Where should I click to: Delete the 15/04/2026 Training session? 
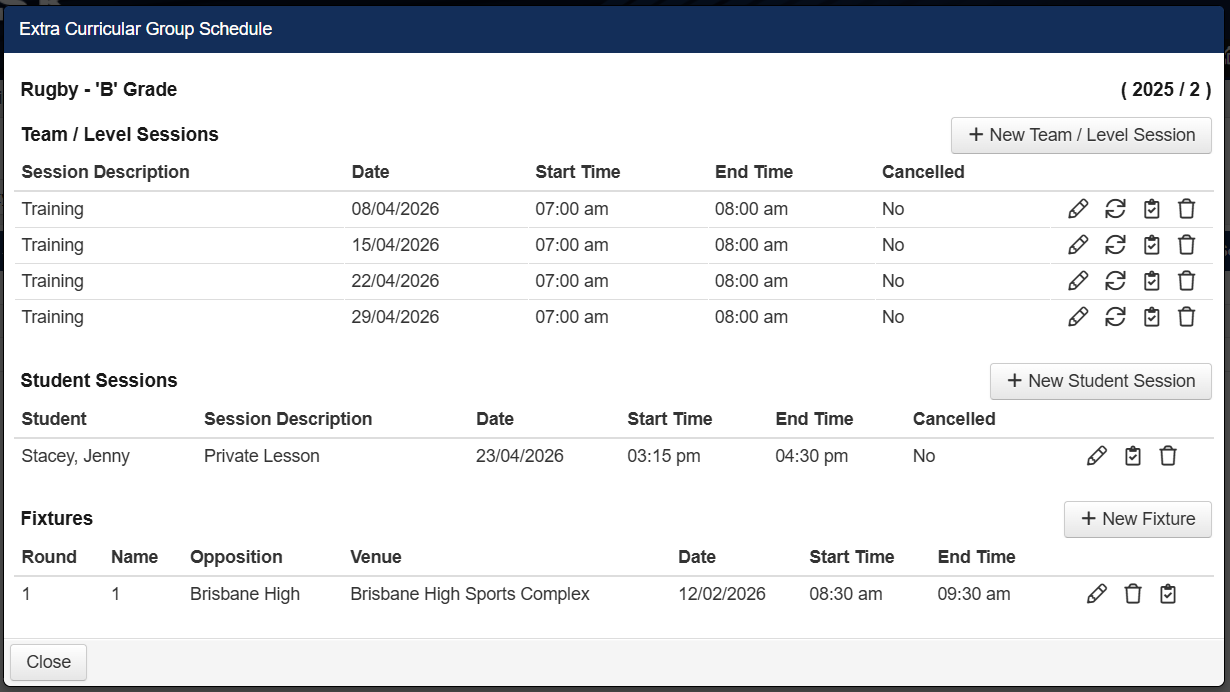(x=1186, y=245)
